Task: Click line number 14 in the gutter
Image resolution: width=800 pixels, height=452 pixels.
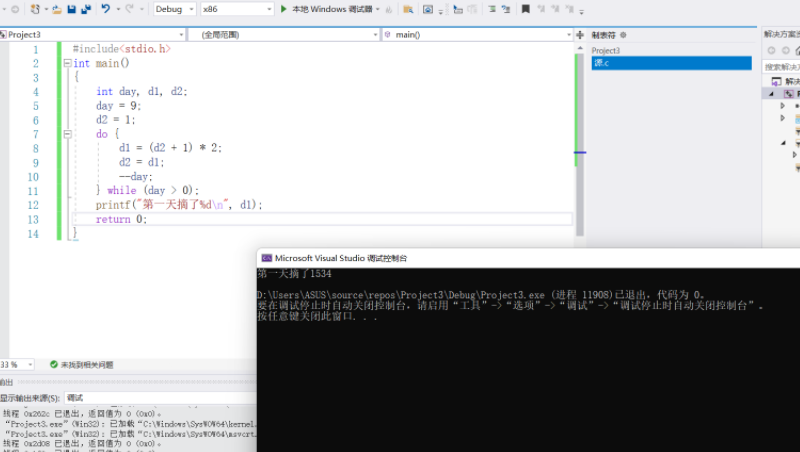Action: click(x=33, y=234)
